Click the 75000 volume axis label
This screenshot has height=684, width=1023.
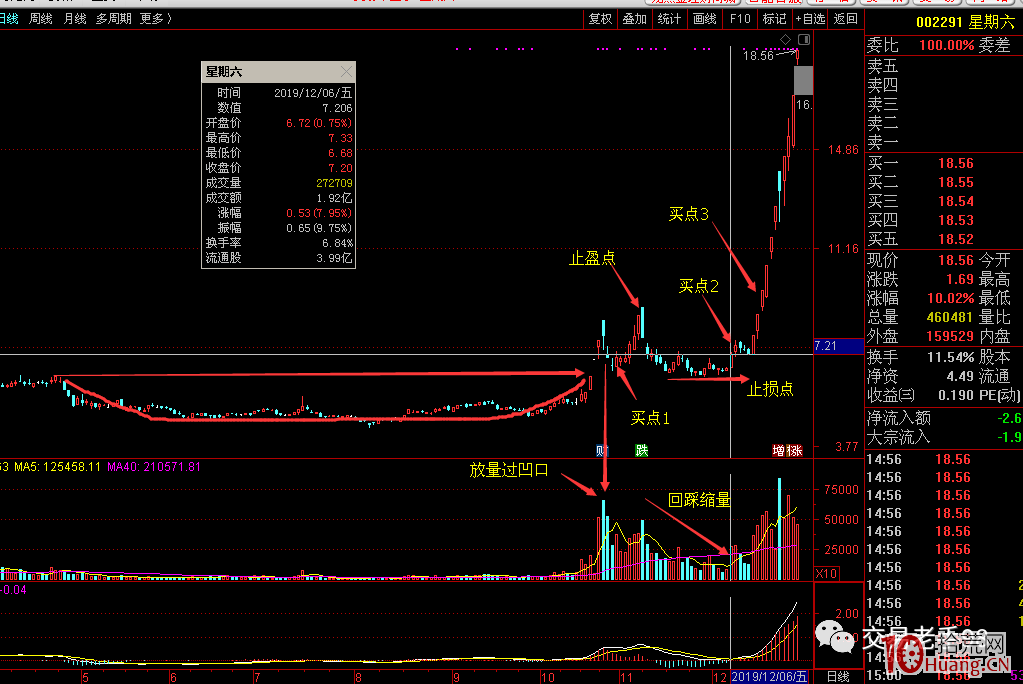[841, 490]
